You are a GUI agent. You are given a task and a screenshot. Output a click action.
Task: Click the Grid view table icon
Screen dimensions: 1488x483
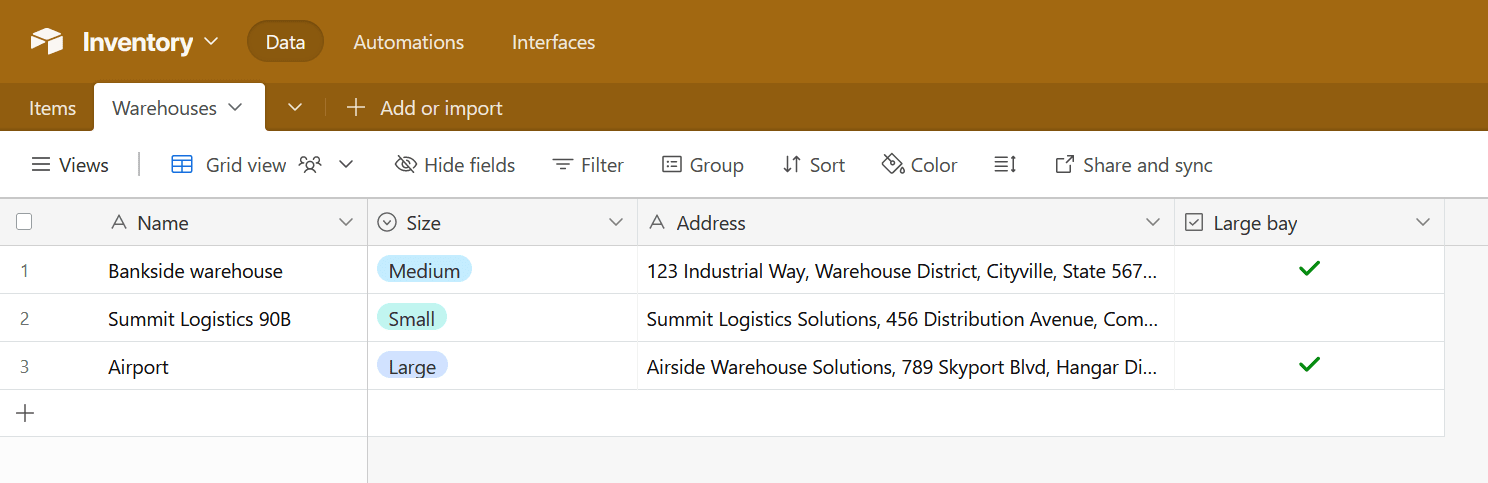pos(182,165)
